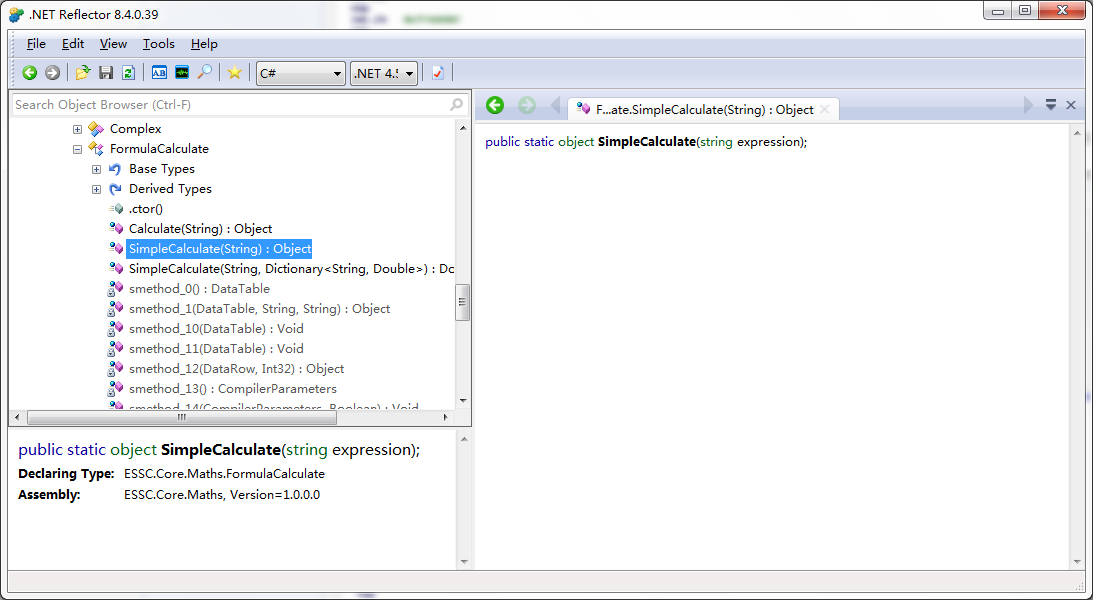Viewport: 1093px width, 600px height.
Task: Click the Base Types icon
Action: [x=115, y=169]
